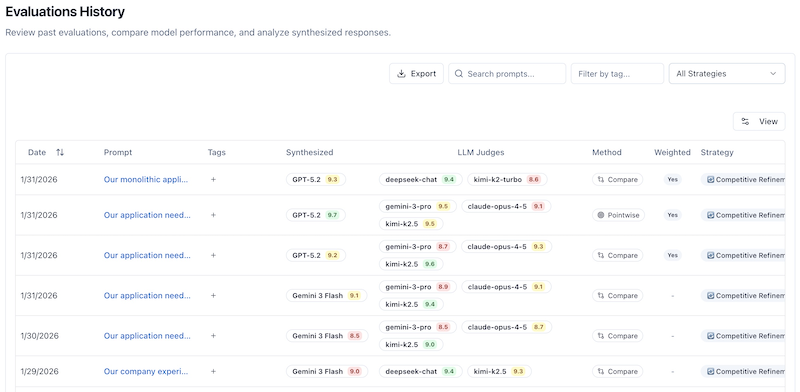
Task: Click the kimi-k2.5 9.4 judge badge
Action: 411,304
